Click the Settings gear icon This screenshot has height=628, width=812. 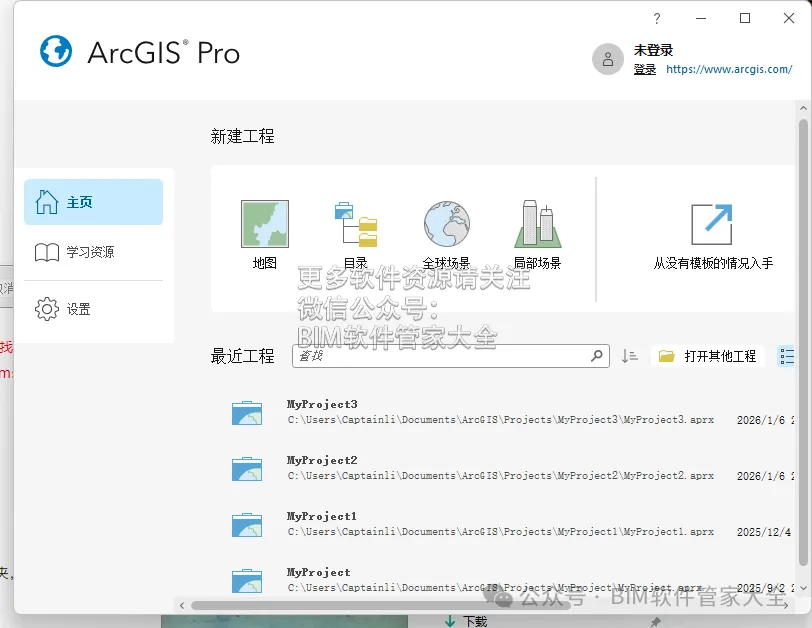[47, 309]
